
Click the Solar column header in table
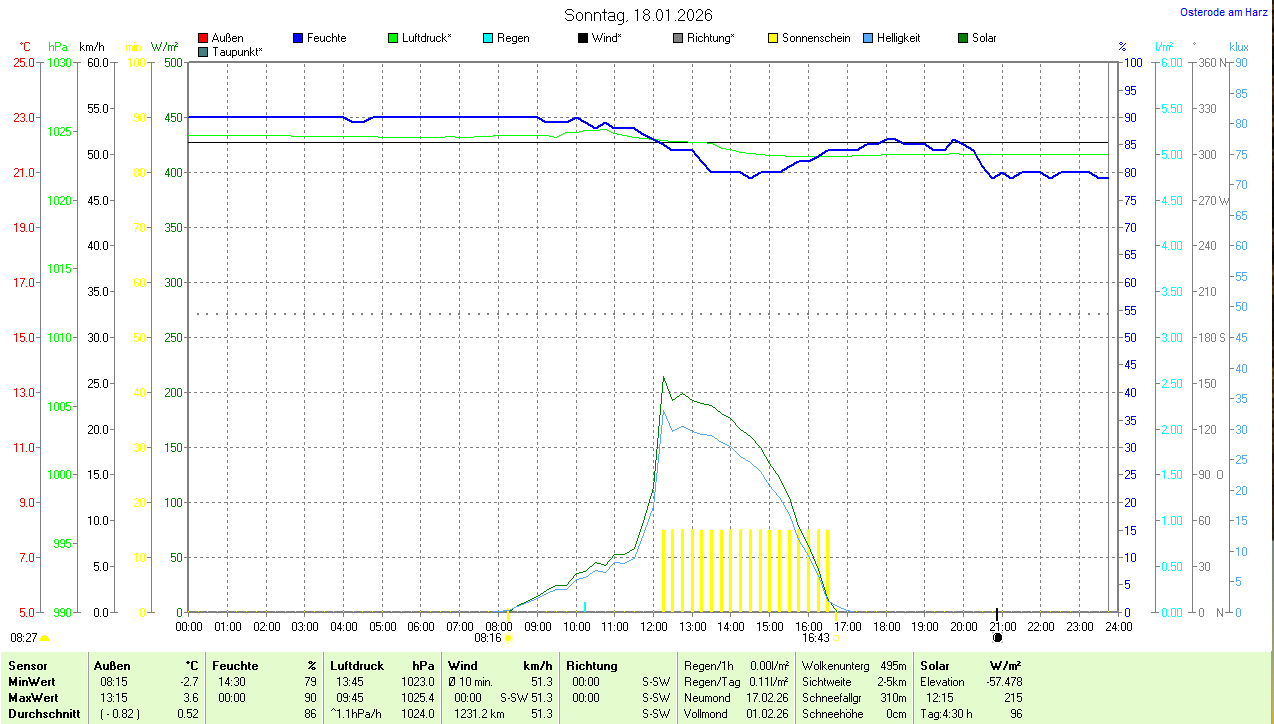[934, 666]
